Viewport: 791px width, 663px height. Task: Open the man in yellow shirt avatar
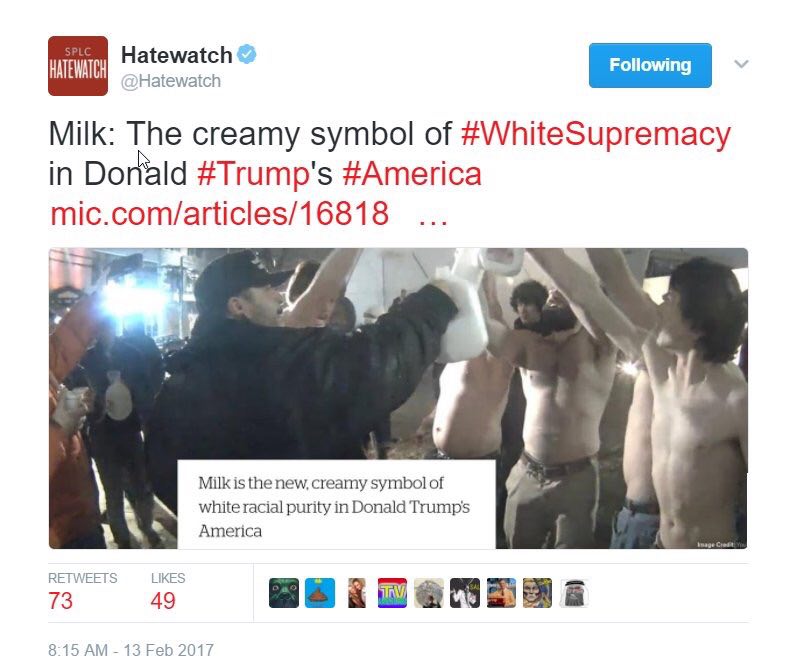pyautogui.click(x=501, y=593)
